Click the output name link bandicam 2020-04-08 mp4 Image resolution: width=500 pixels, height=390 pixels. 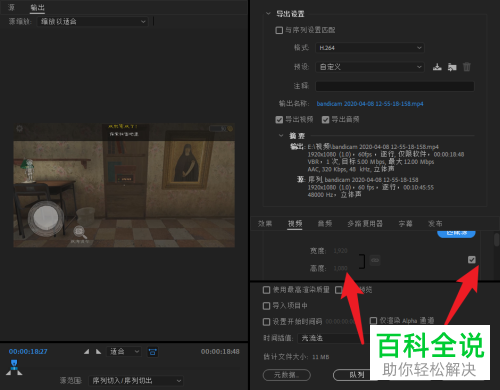370,104
